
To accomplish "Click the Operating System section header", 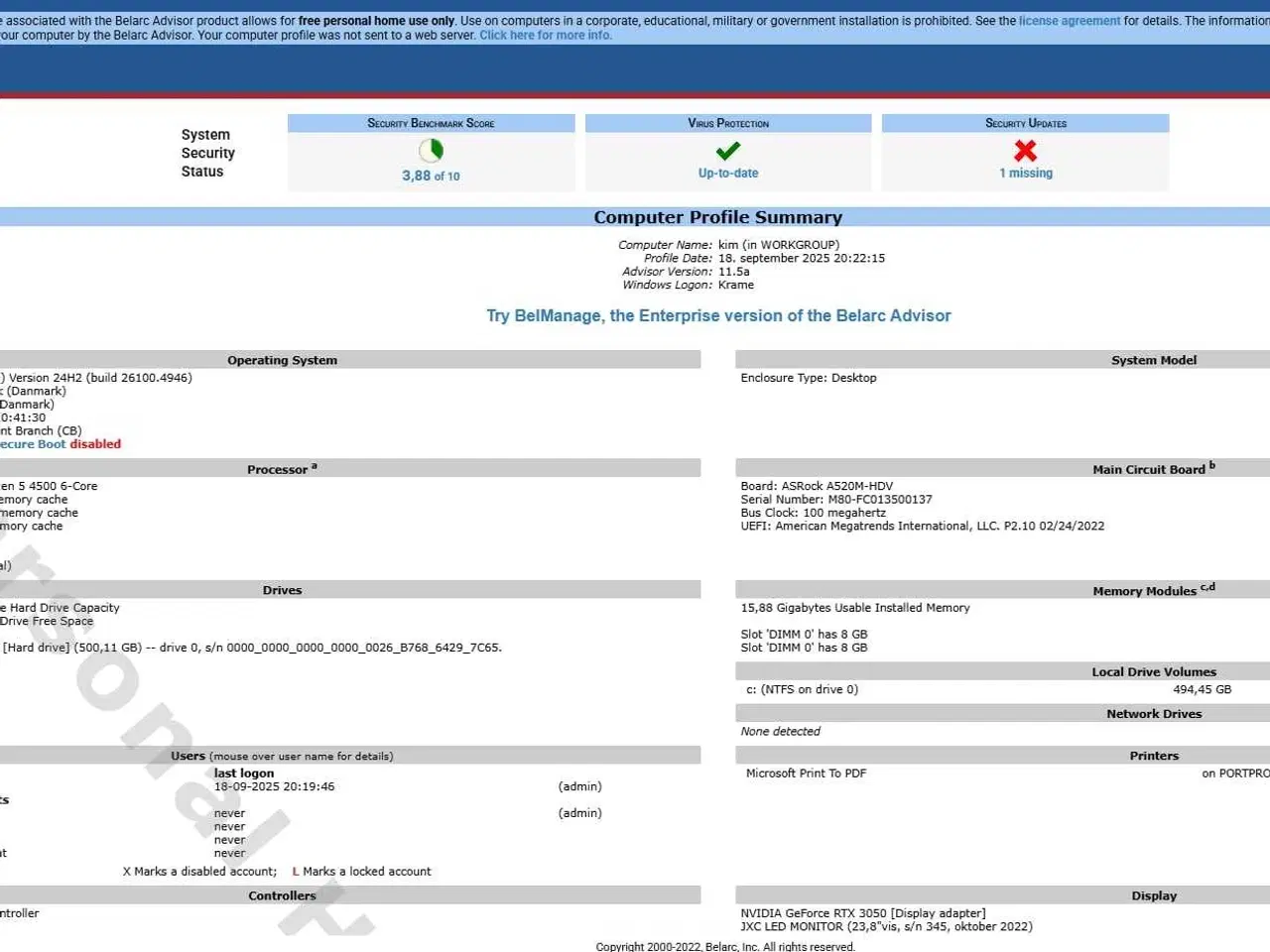I will point(283,360).
